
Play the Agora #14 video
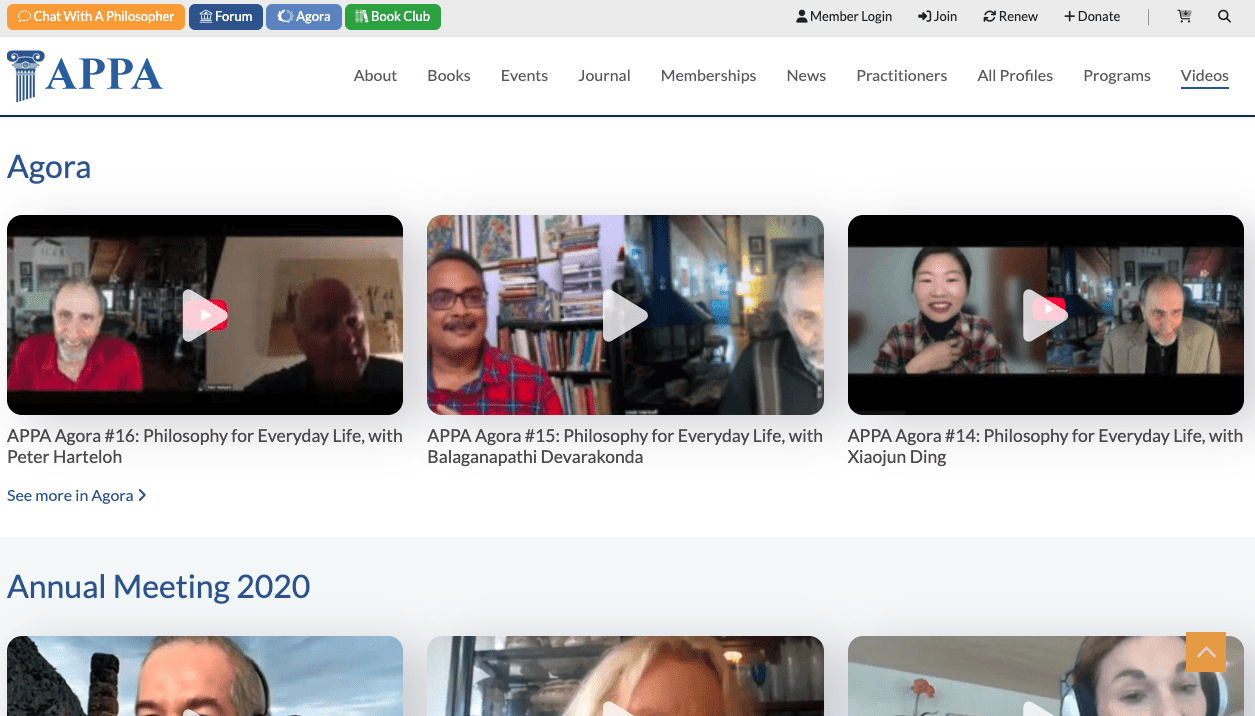[x=1045, y=315]
